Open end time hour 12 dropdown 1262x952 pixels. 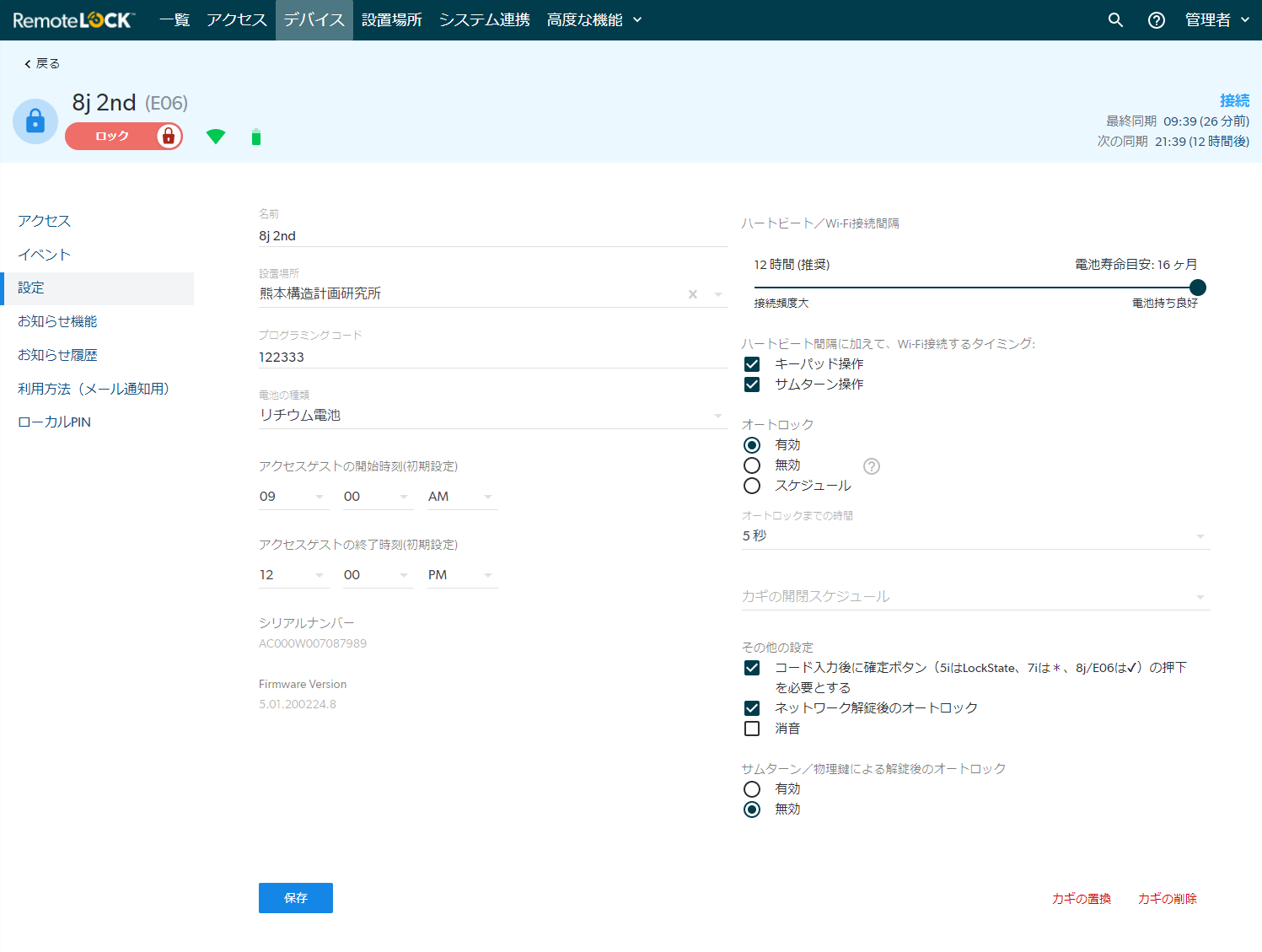(293, 575)
